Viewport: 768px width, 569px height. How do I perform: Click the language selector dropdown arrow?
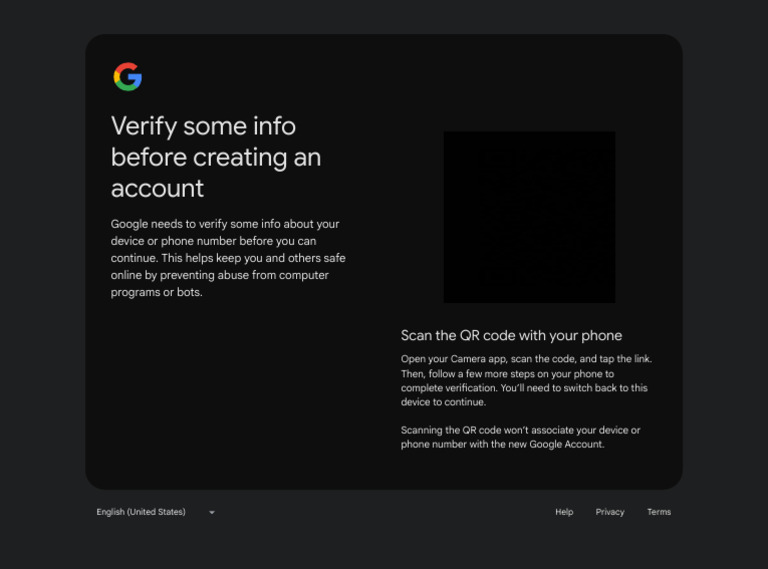pyautogui.click(x=212, y=512)
